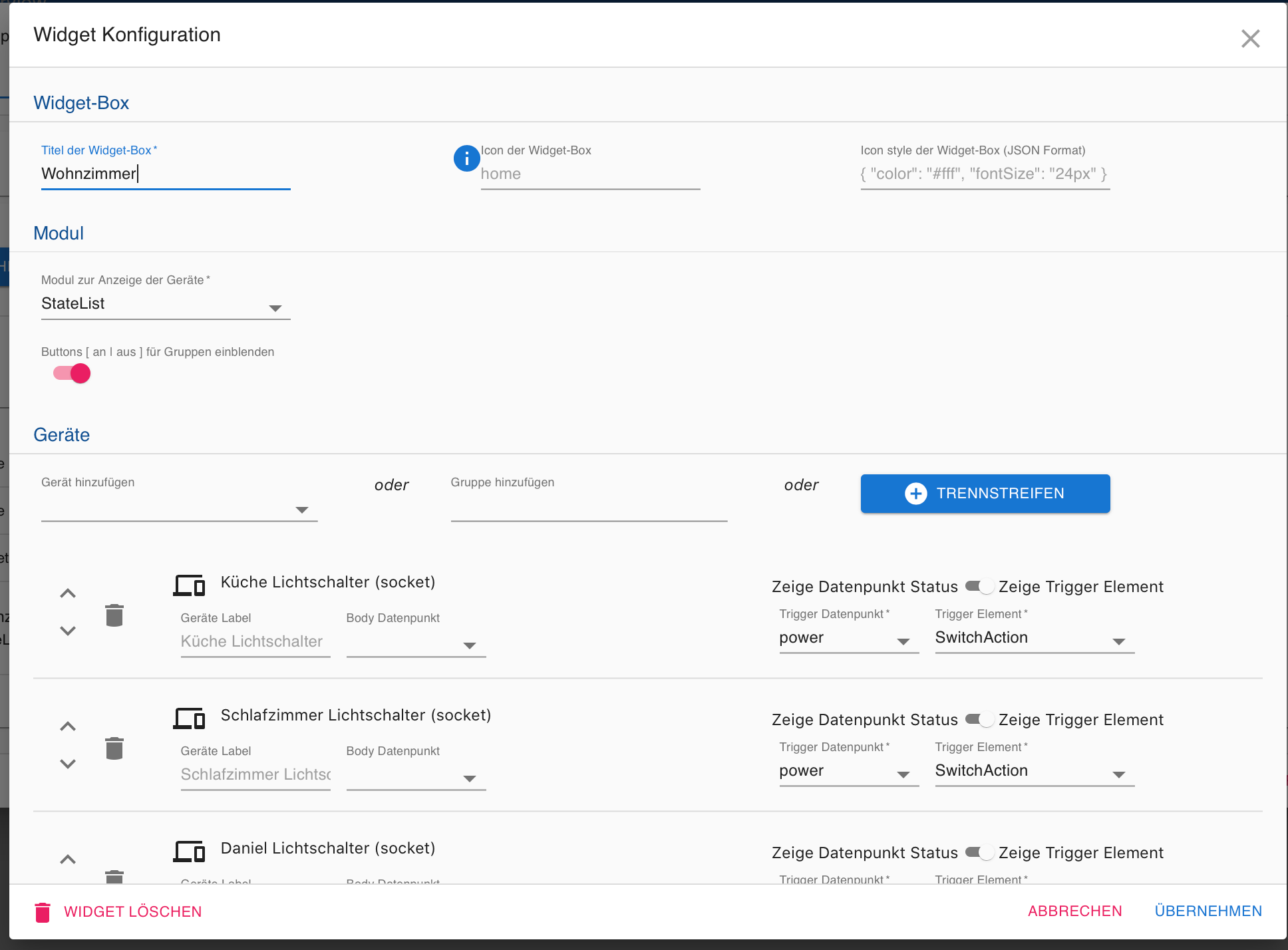Click the Schlafzimmer Lichtschalter device icon

189,718
